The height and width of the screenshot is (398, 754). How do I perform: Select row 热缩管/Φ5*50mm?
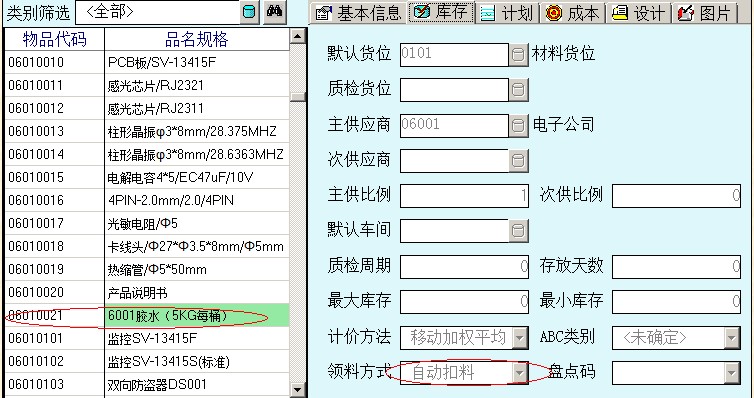pos(147,270)
